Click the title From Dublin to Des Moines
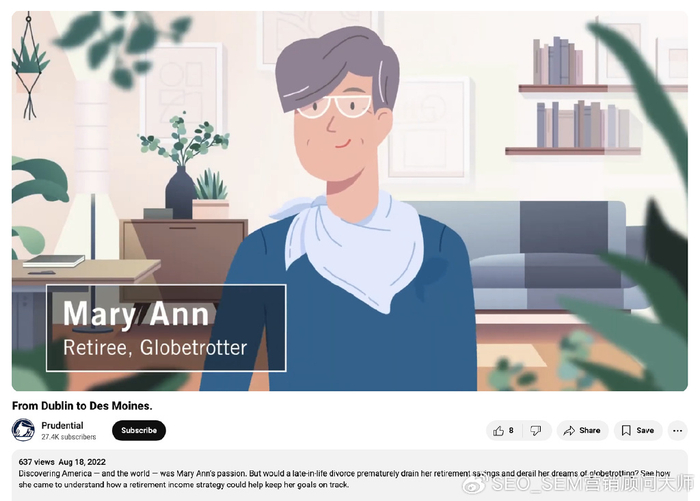The width and height of the screenshot is (700, 501). click(82, 405)
